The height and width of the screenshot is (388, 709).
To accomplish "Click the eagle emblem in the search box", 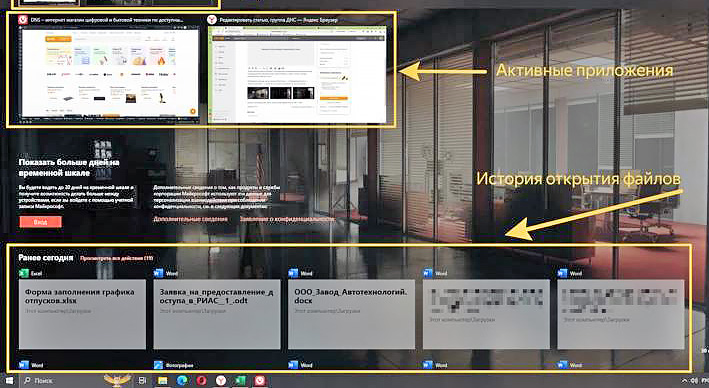I will 117,380.
